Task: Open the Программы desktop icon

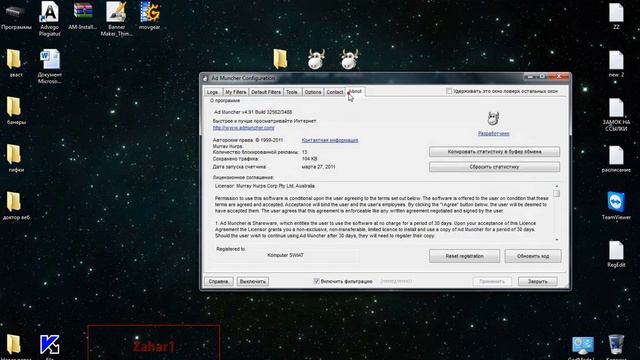Action: click(16, 16)
